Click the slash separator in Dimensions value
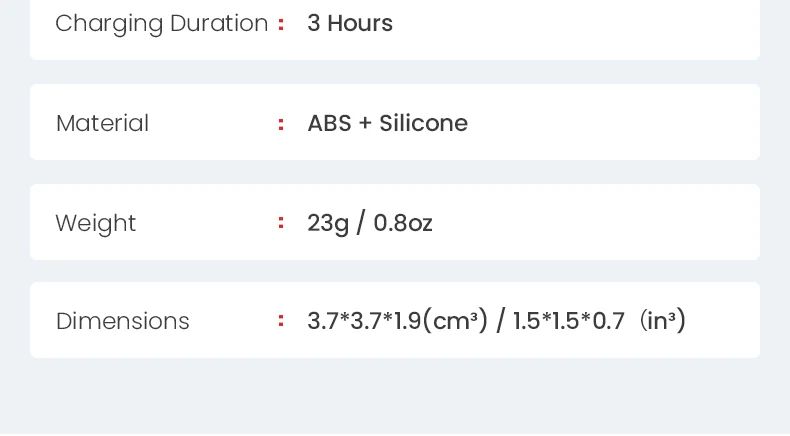The width and height of the screenshot is (790, 436). [x=500, y=321]
